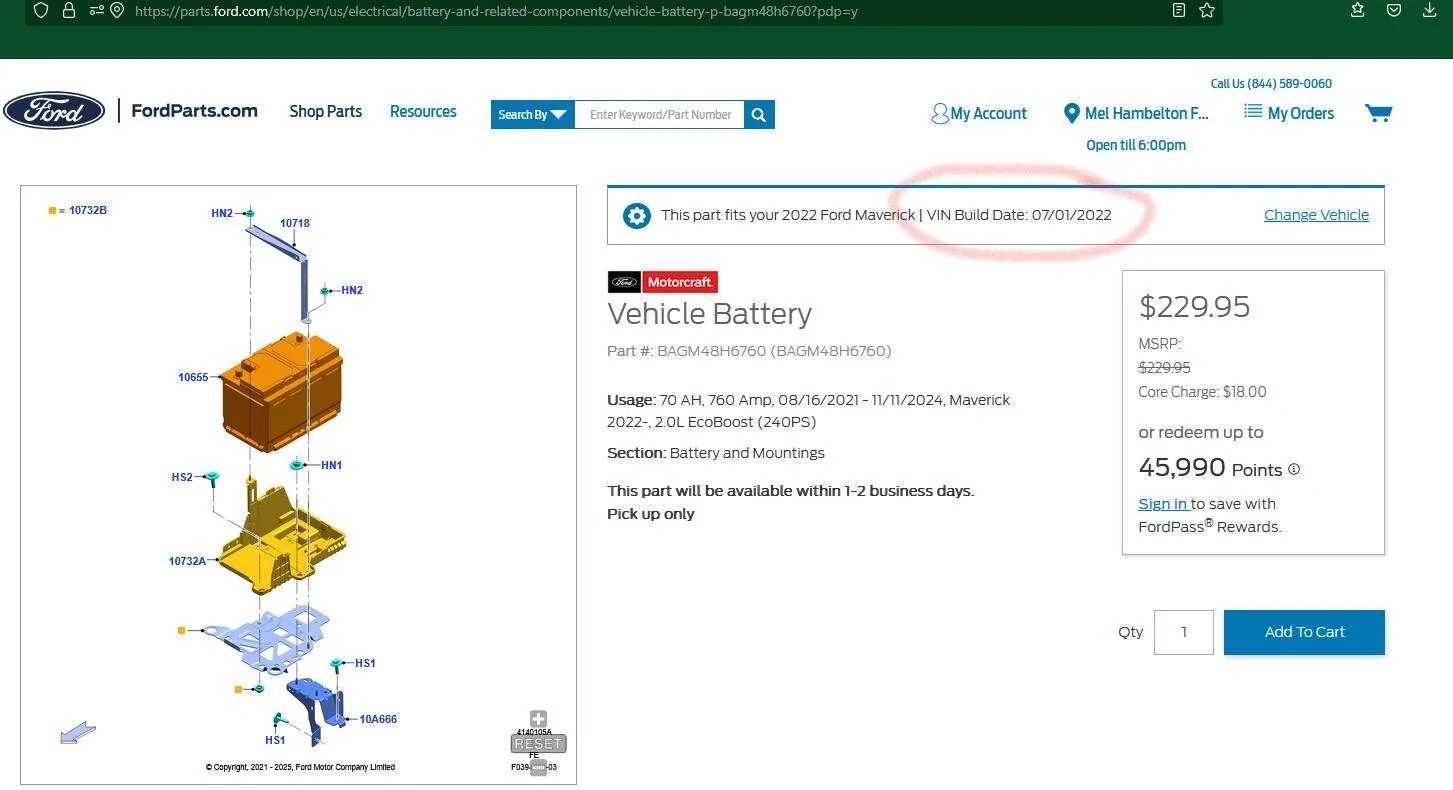Click the RESET diagram button
Viewport: 1453px width, 790px height.
coord(538,744)
